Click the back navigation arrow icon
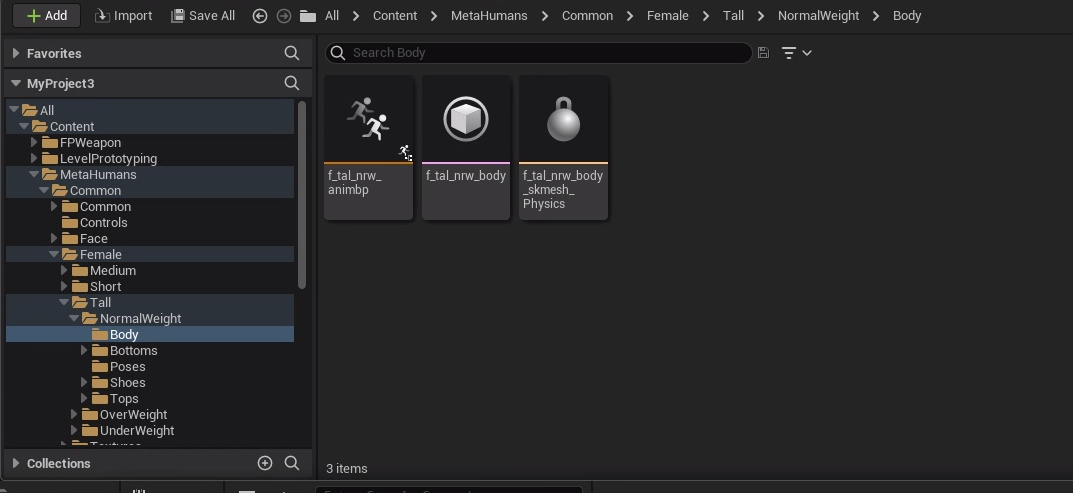 pyautogui.click(x=260, y=16)
